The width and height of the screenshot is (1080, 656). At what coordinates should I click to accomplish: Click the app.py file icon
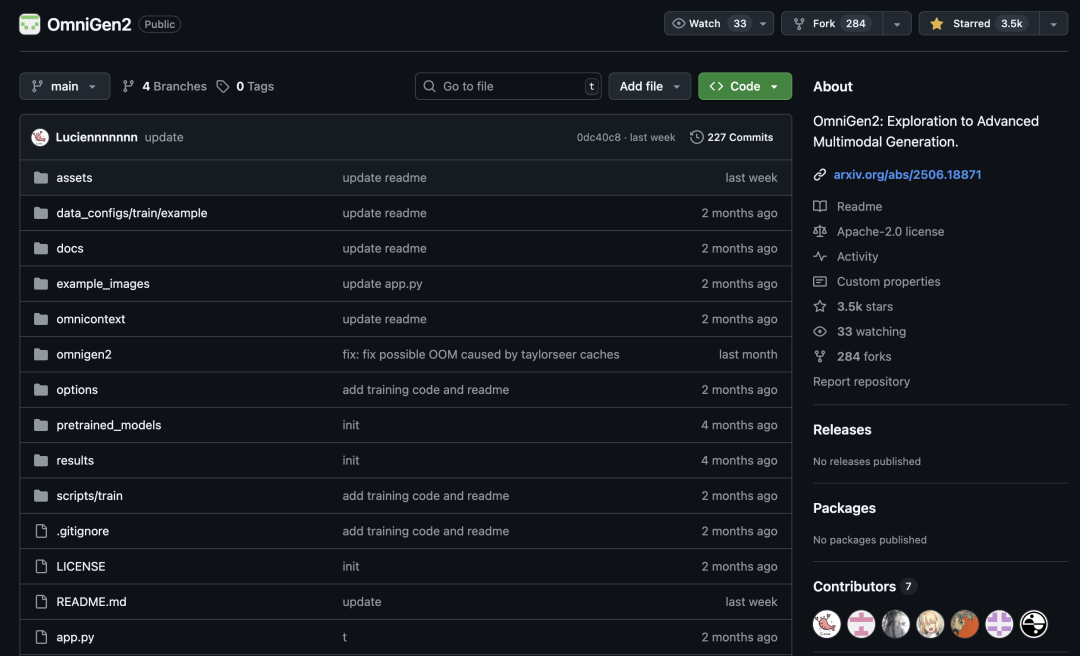pyautogui.click(x=41, y=637)
